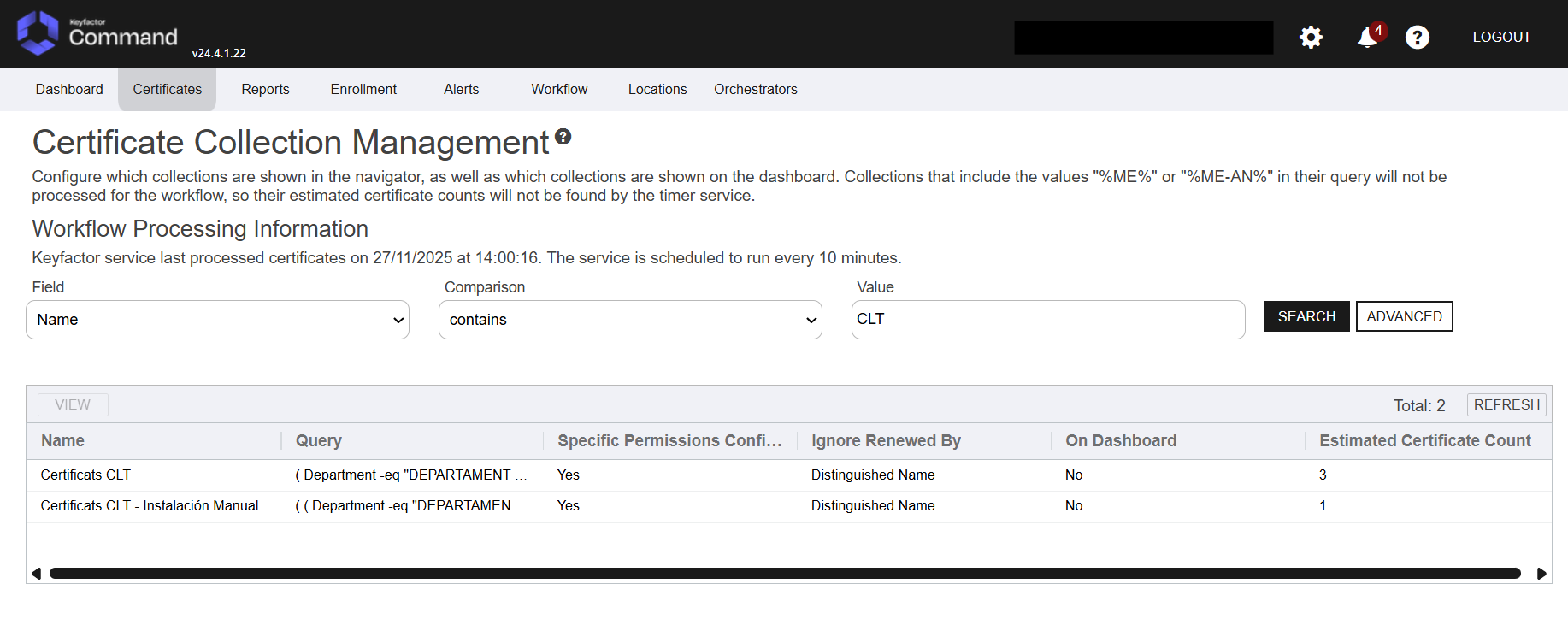Open the help question mark icon
This screenshot has height=619, width=1568.
1417,38
